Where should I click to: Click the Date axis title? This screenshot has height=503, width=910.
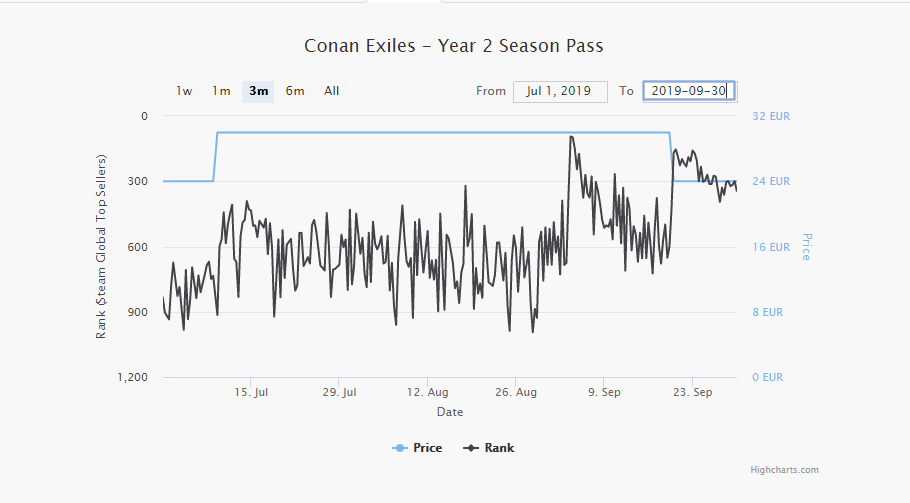(x=450, y=412)
